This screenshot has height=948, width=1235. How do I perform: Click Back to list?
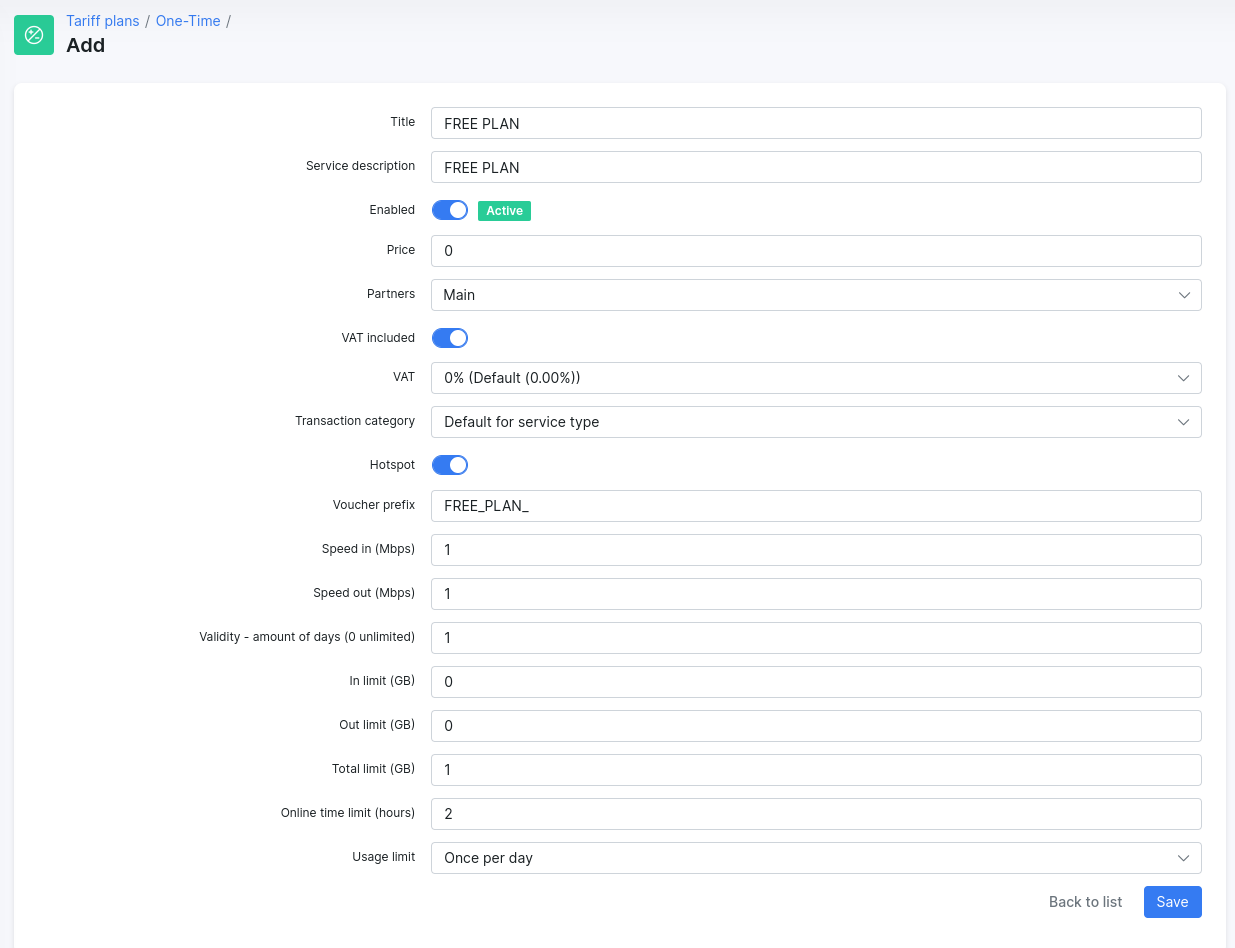(x=1085, y=902)
